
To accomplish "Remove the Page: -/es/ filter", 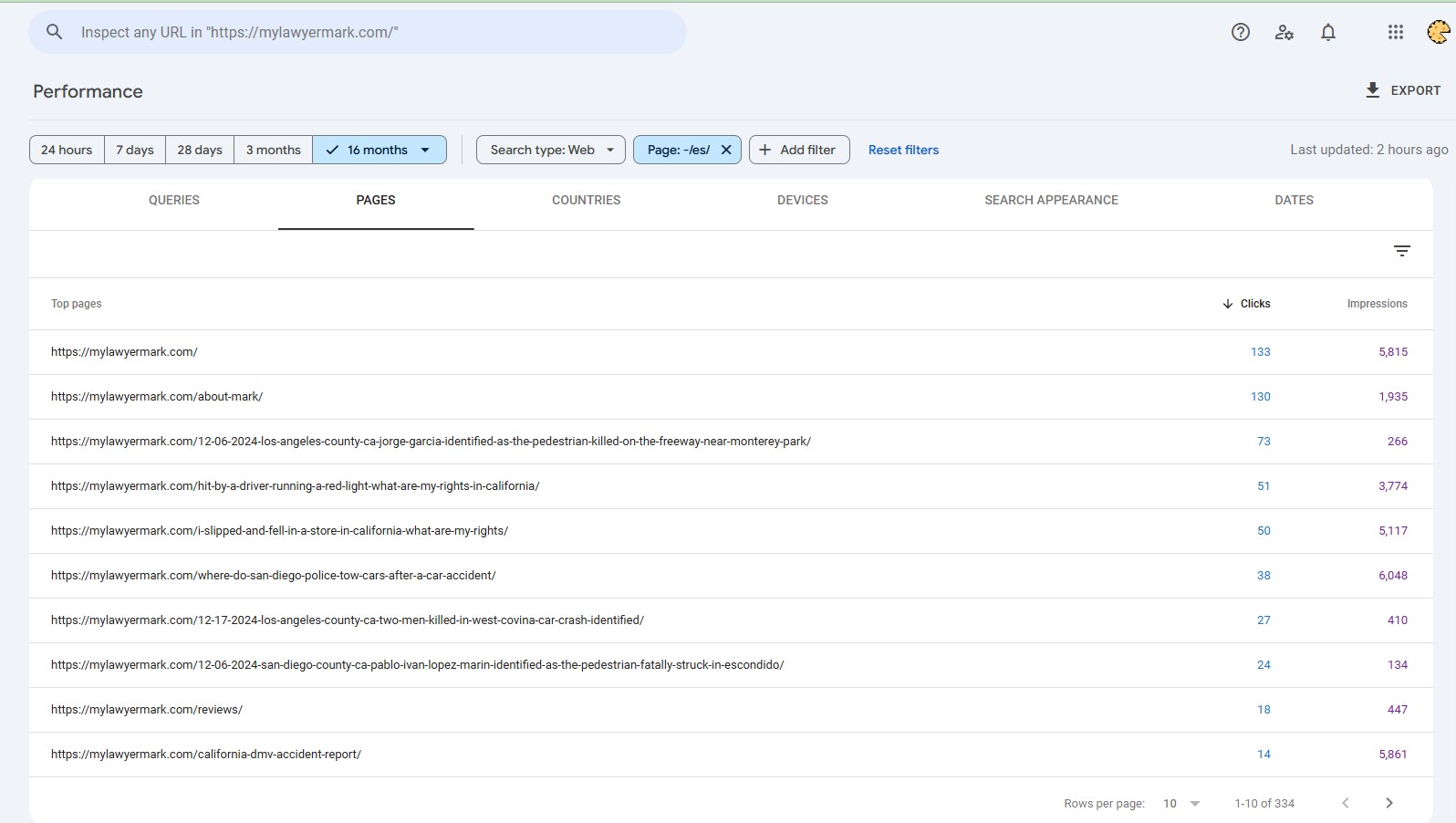I will (x=726, y=150).
